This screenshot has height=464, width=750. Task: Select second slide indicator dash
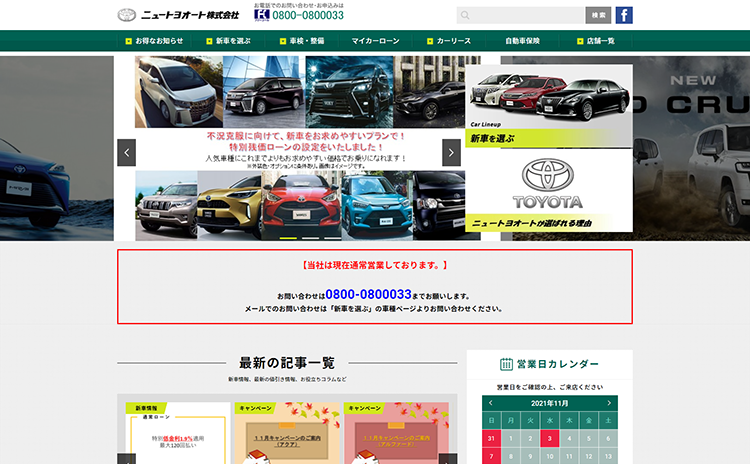pyautogui.click(x=310, y=238)
